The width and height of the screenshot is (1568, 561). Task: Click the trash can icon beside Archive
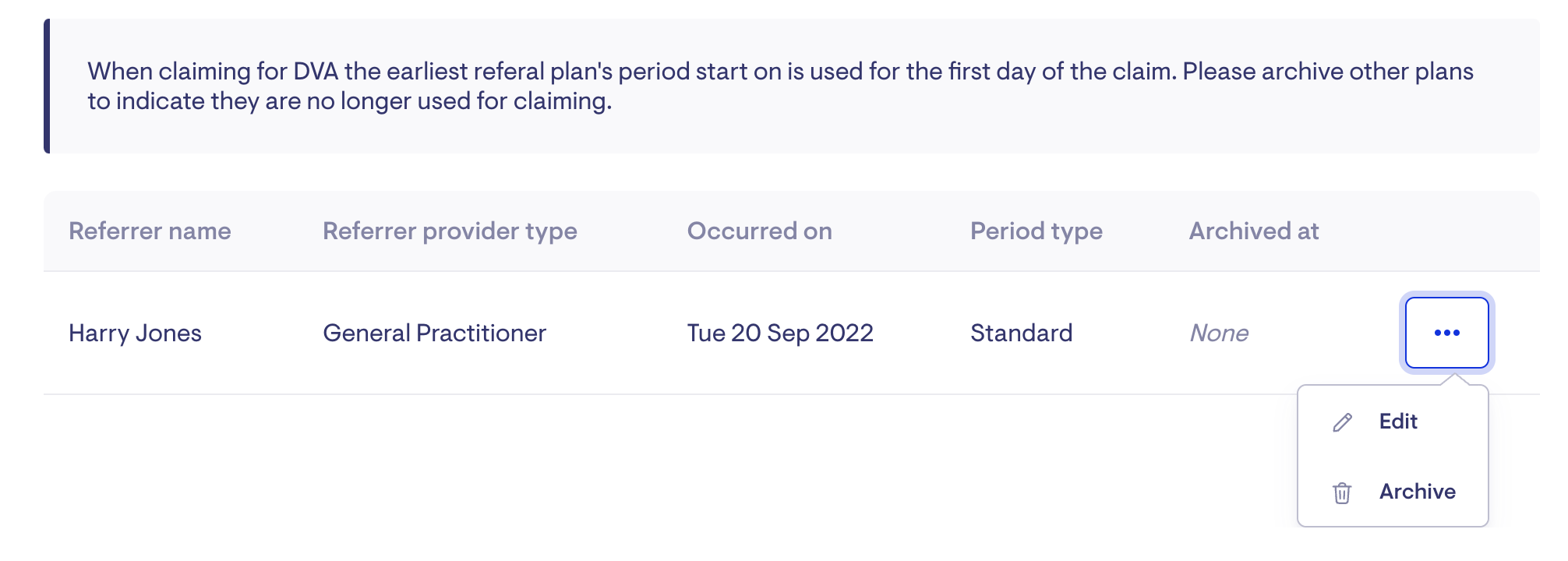click(x=1342, y=492)
